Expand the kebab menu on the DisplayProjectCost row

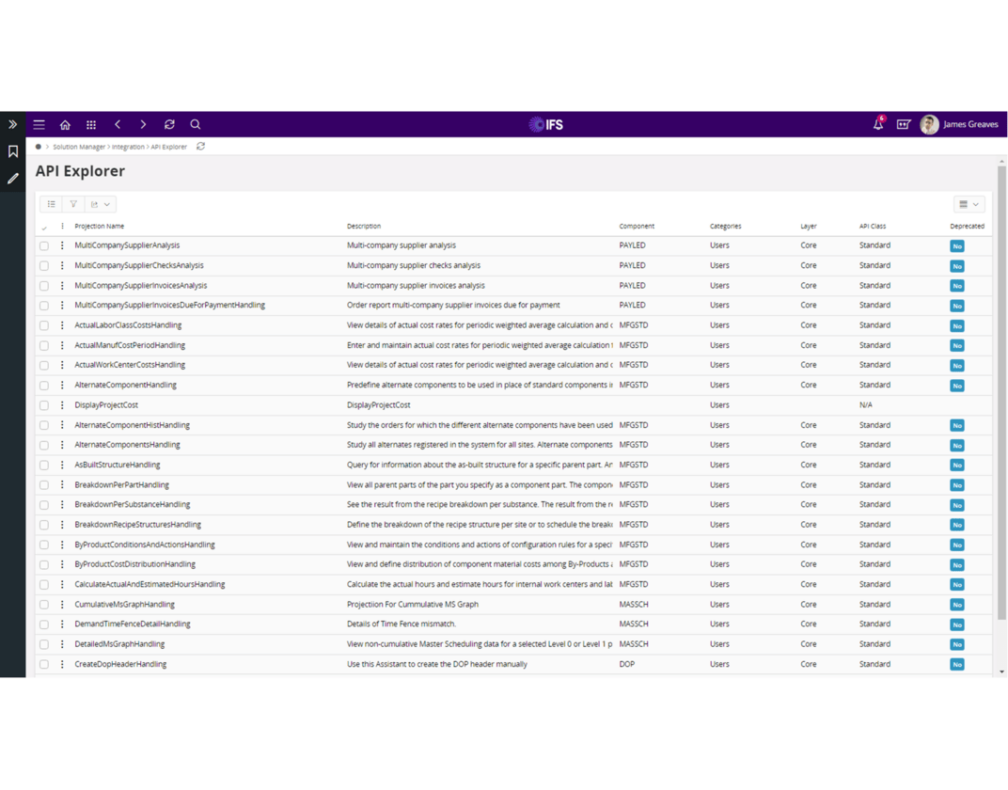tap(61, 405)
